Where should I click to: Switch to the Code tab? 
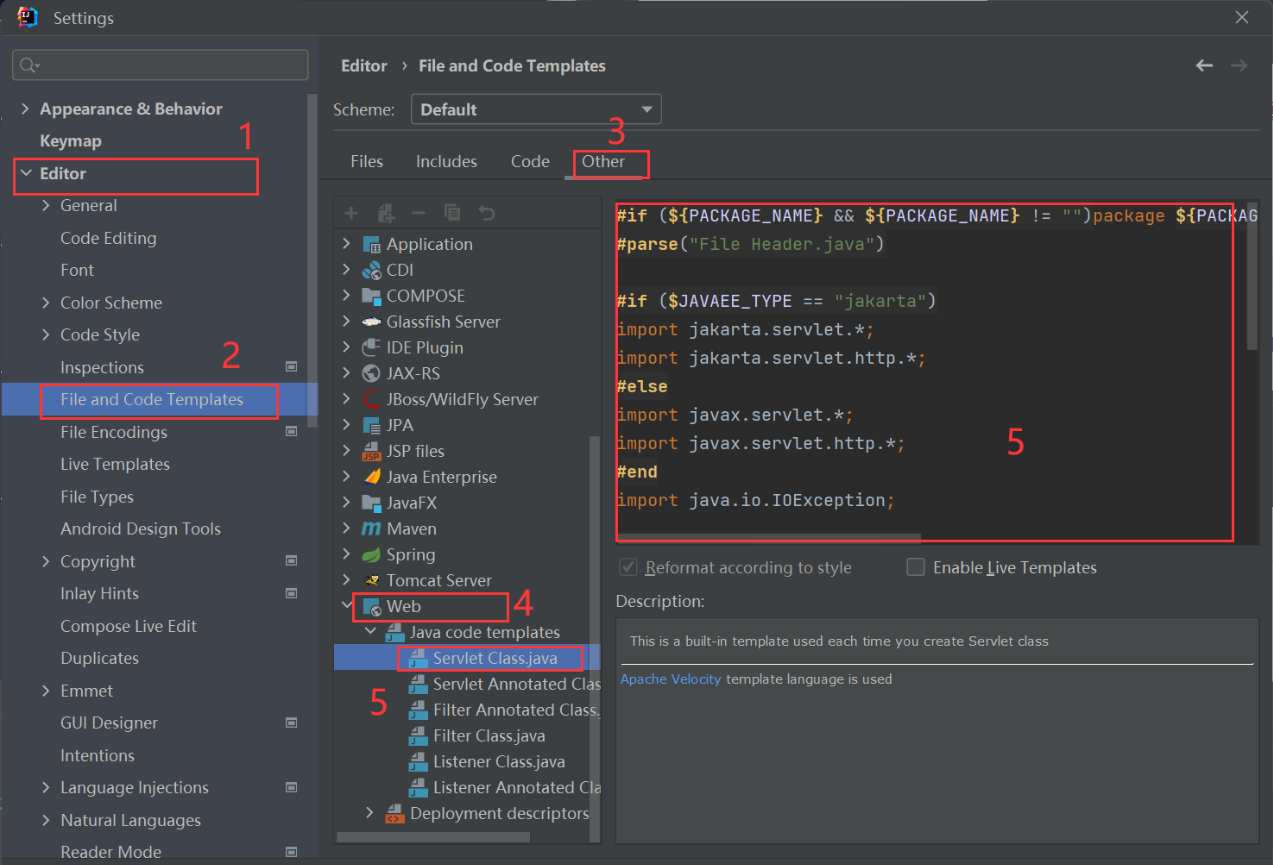point(530,161)
